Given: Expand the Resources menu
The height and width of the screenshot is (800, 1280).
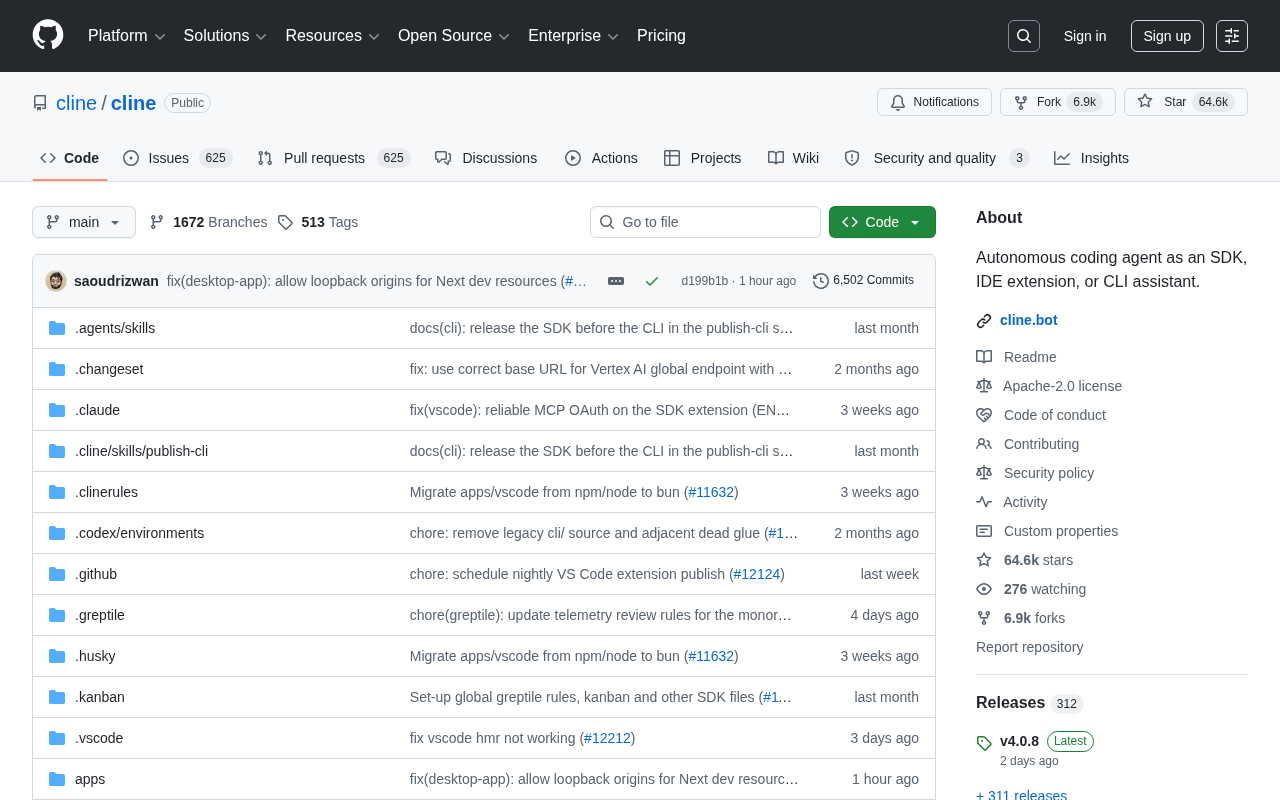Looking at the screenshot, I should [333, 36].
